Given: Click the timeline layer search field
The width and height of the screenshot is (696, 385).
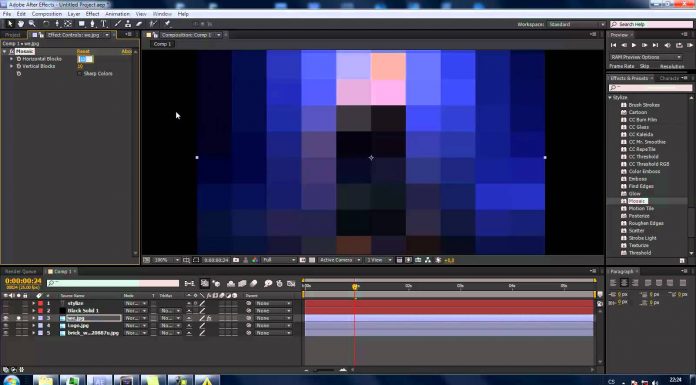Looking at the screenshot, I should pyautogui.click(x=113, y=283).
